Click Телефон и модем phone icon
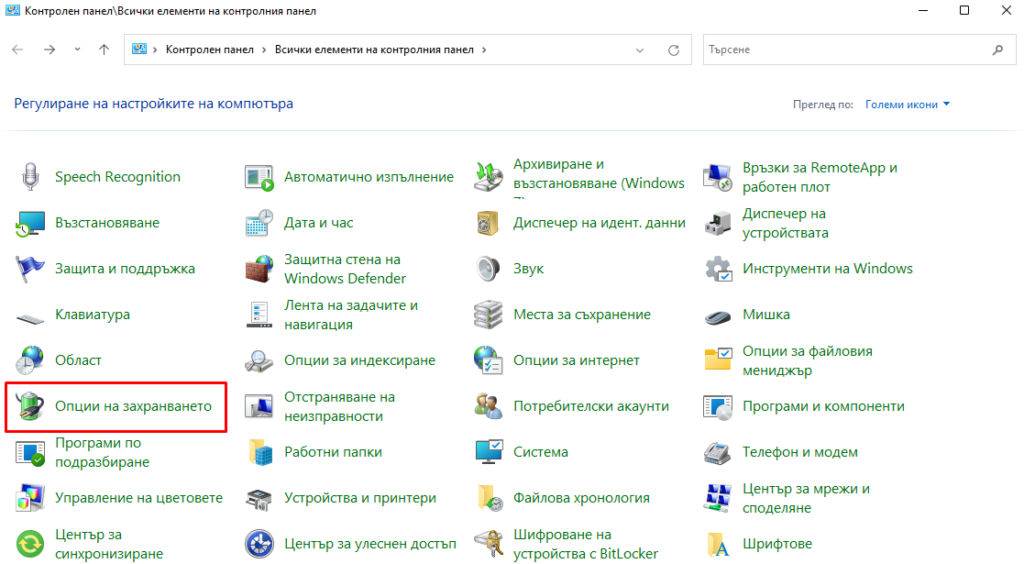This screenshot has height=564, width=1024. click(718, 452)
